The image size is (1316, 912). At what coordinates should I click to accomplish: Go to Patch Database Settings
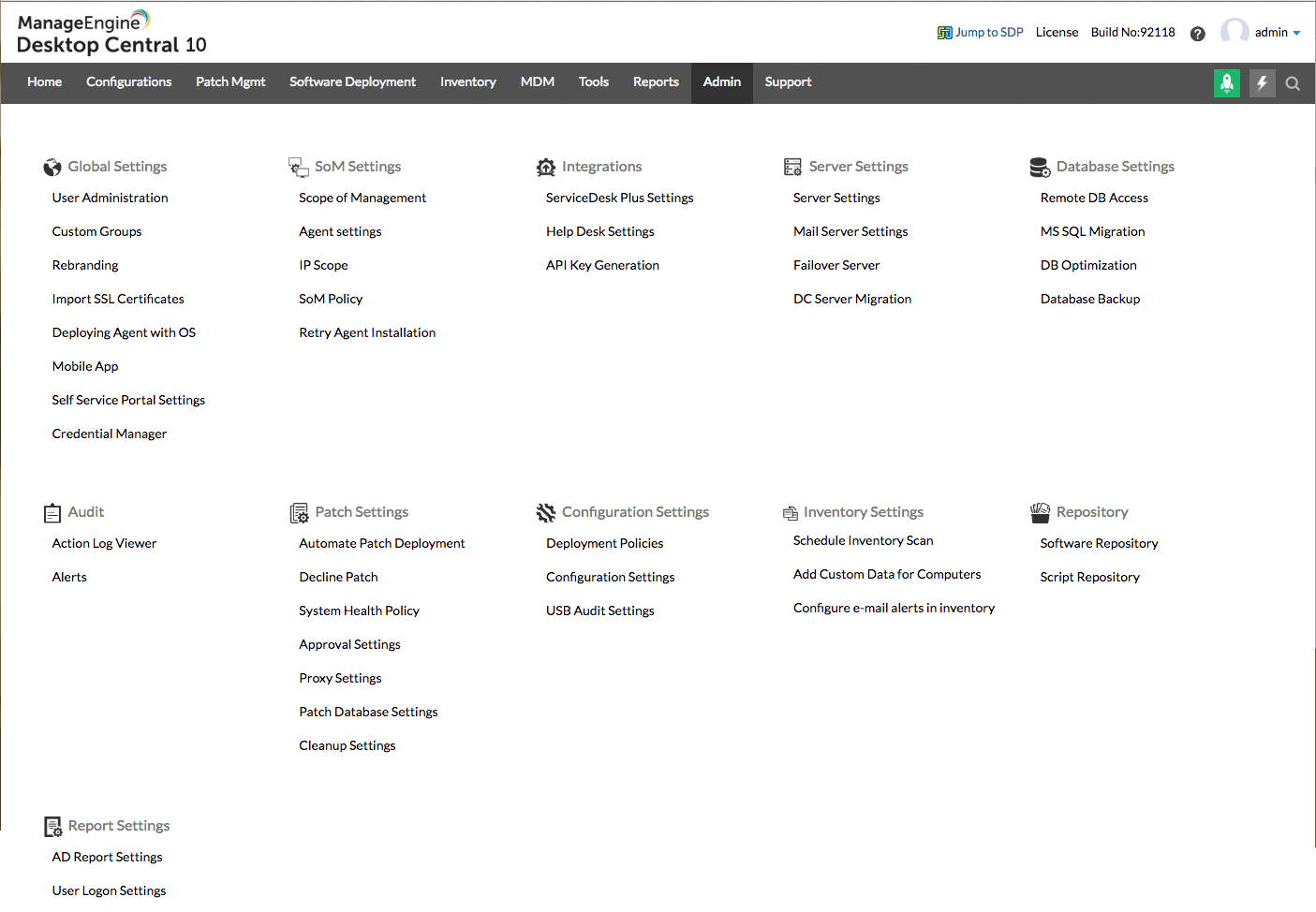pos(368,713)
